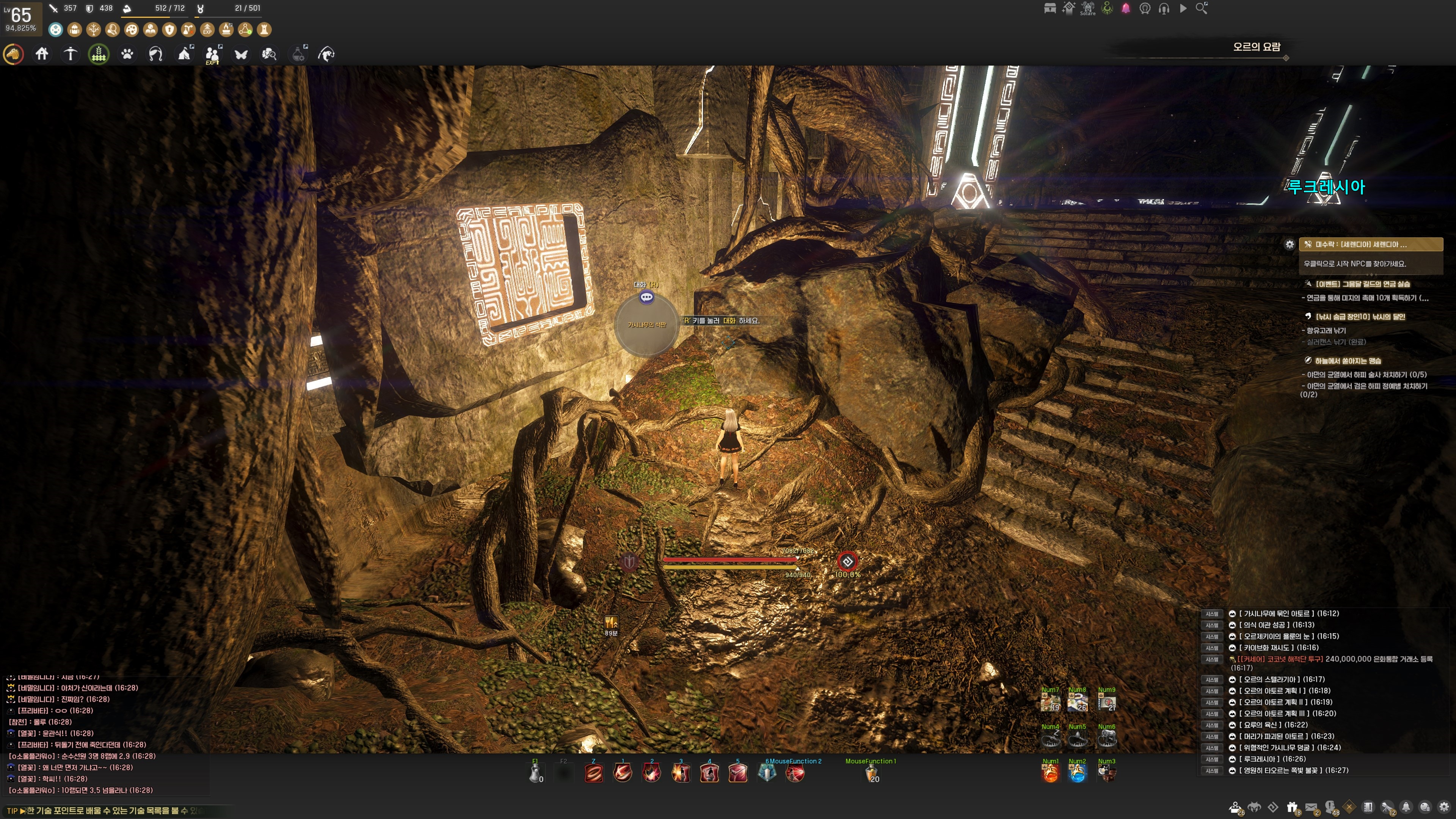
Task: Open game settings gear in bottom-right menu
Action: coord(1443,807)
